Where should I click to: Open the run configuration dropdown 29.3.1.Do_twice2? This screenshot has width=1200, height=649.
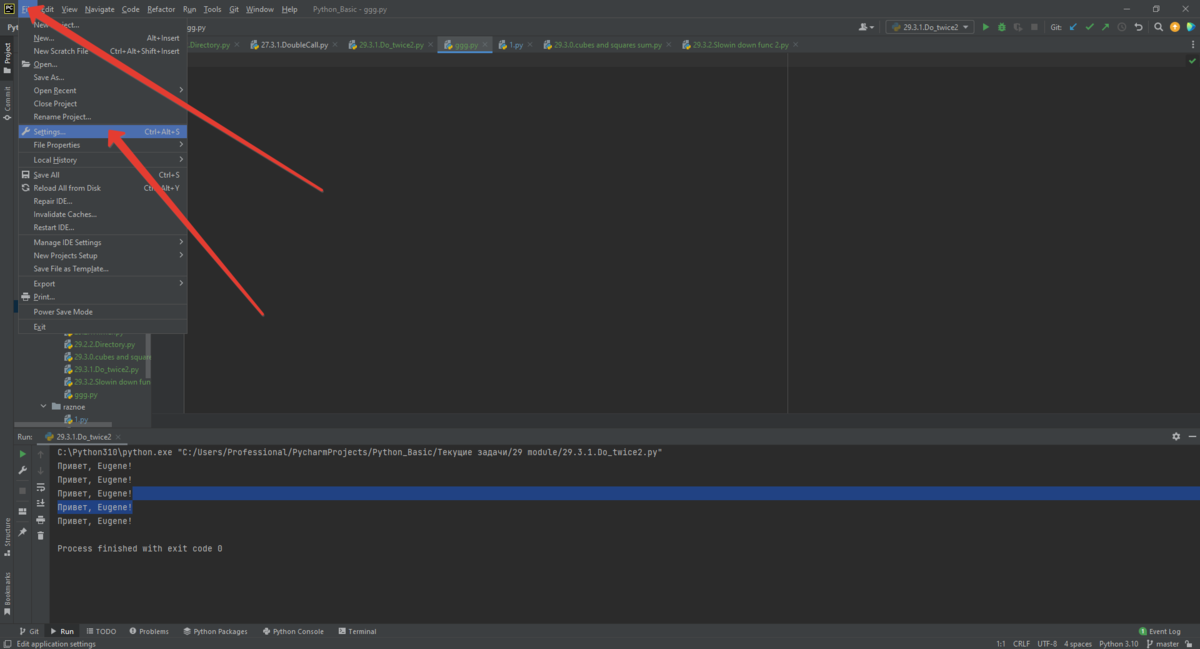pyautogui.click(x=929, y=27)
